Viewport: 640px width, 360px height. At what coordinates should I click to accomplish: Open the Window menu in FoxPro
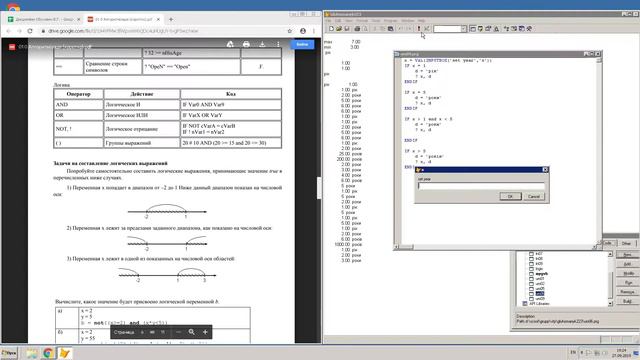click(x=407, y=20)
